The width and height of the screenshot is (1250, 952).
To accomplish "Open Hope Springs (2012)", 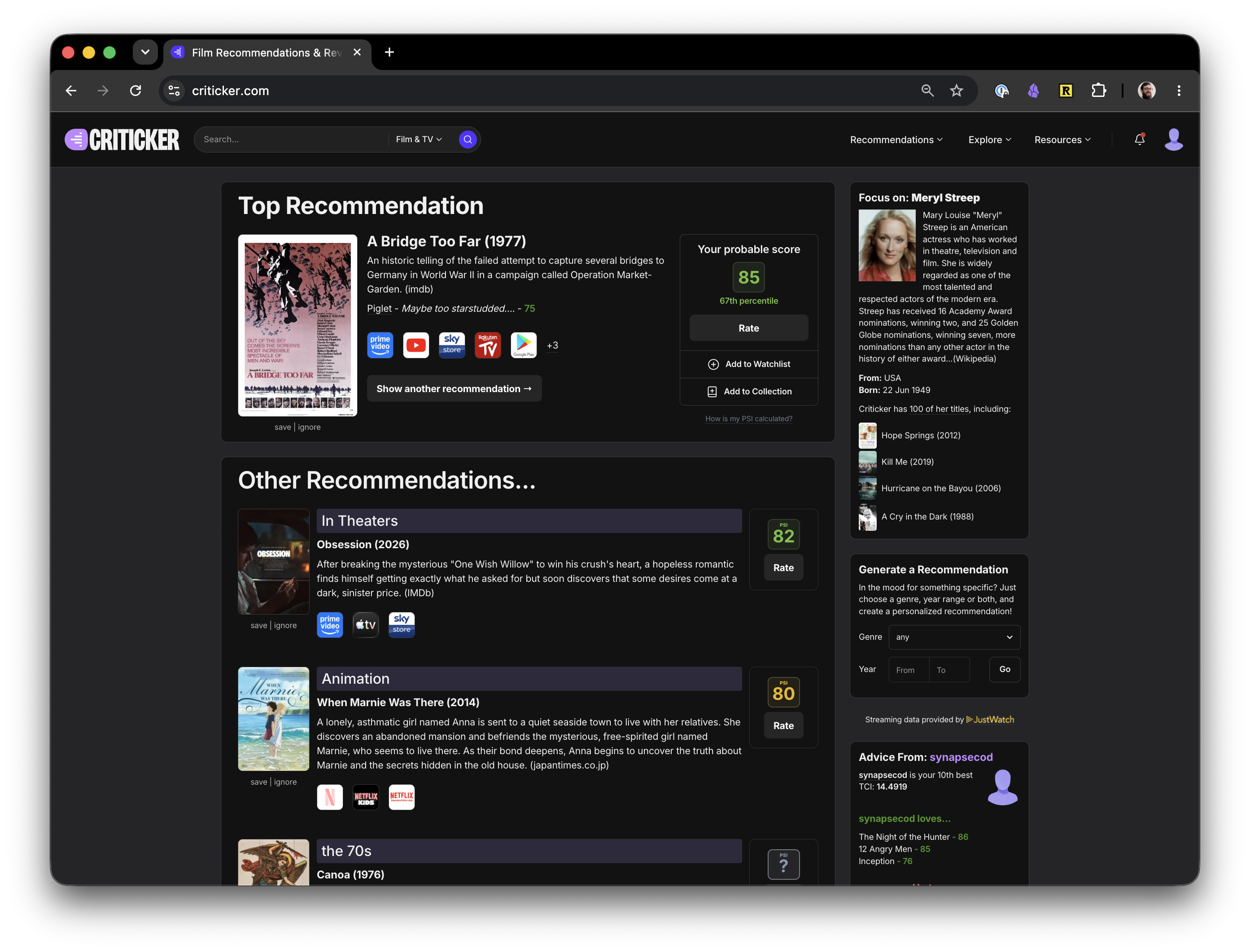I will [920, 435].
